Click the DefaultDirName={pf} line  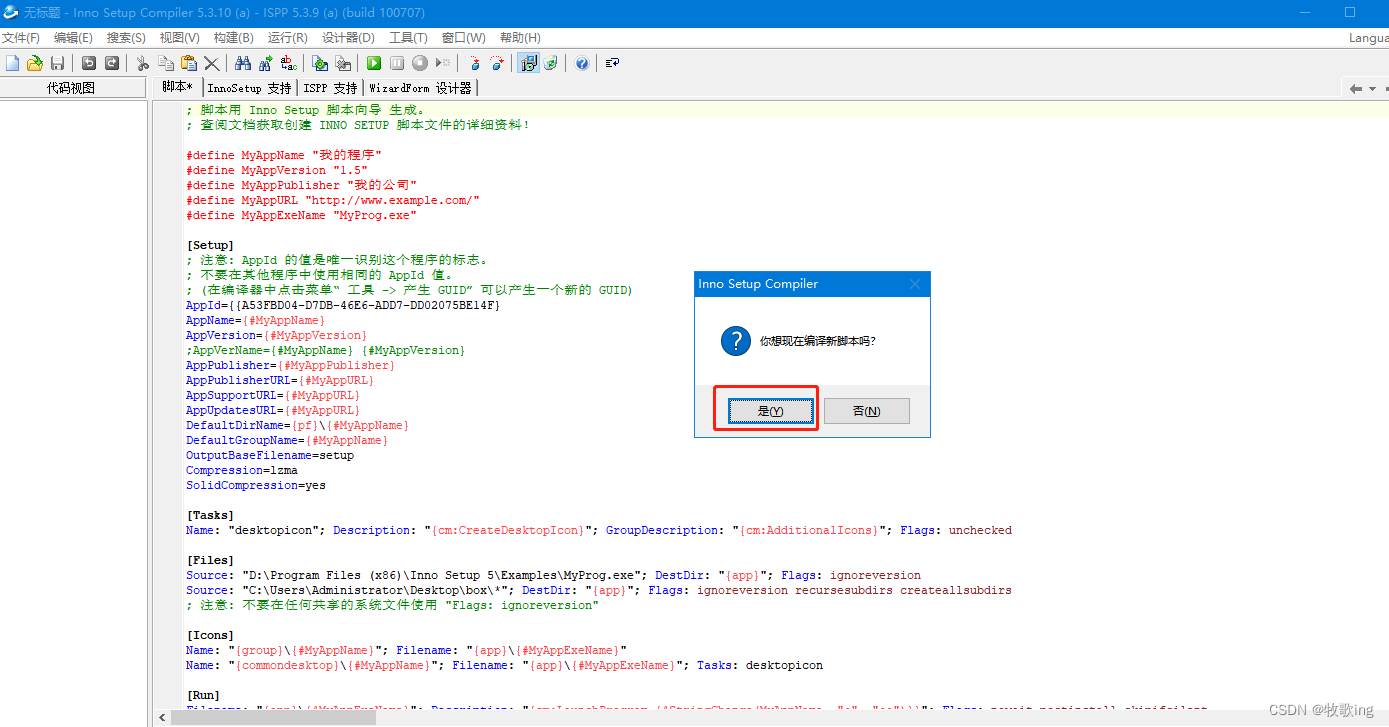point(297,425)
